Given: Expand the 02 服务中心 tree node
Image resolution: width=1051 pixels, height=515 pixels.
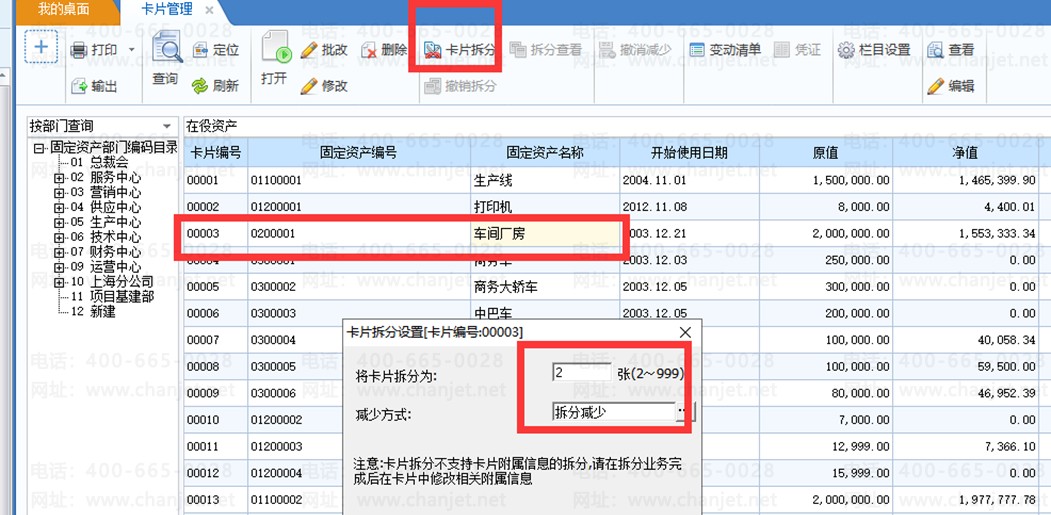Looking at the screenshot, I should (59, 178).
